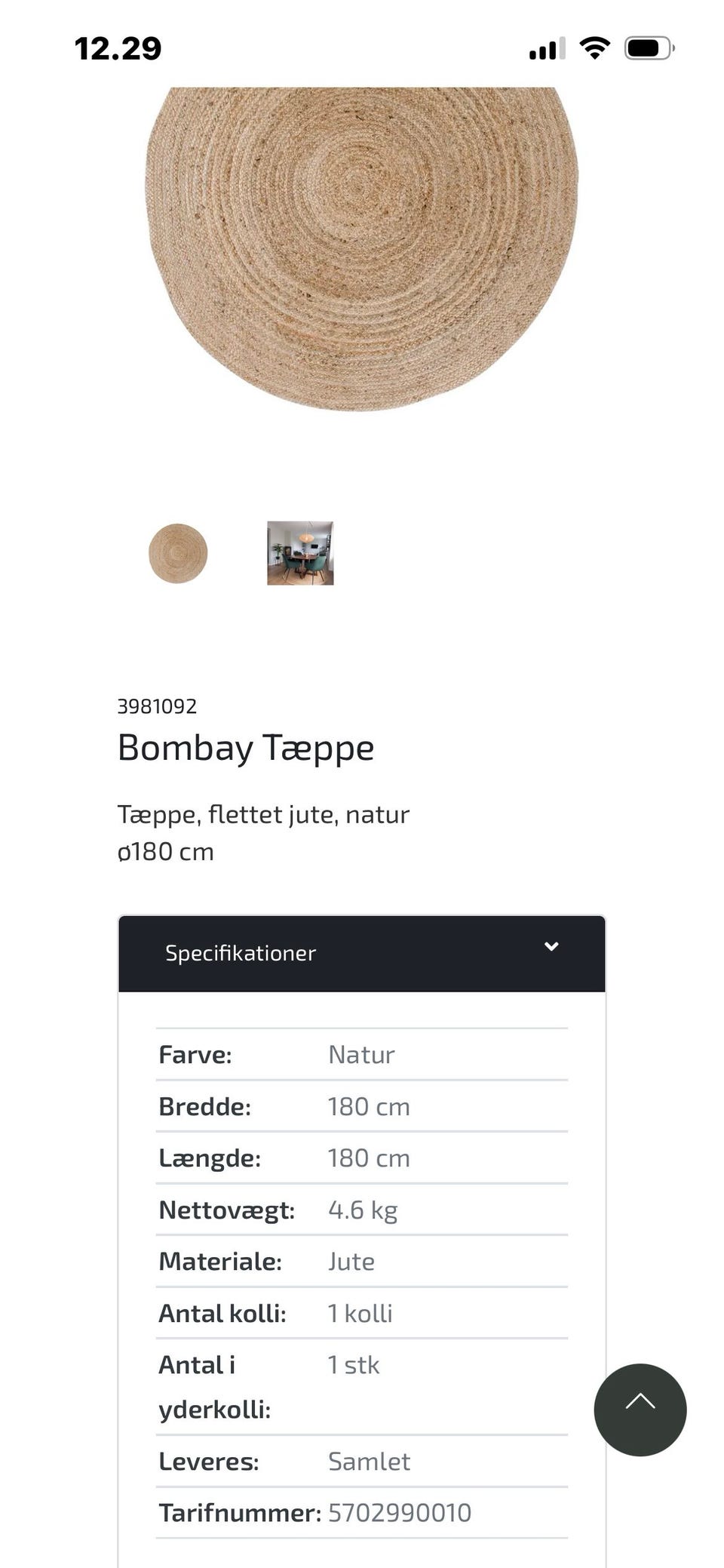Image resolution: width=724 pixels, height=1568 pixels.
Task: Click the Leveres value Samlet
Action: coord(370,1461)
